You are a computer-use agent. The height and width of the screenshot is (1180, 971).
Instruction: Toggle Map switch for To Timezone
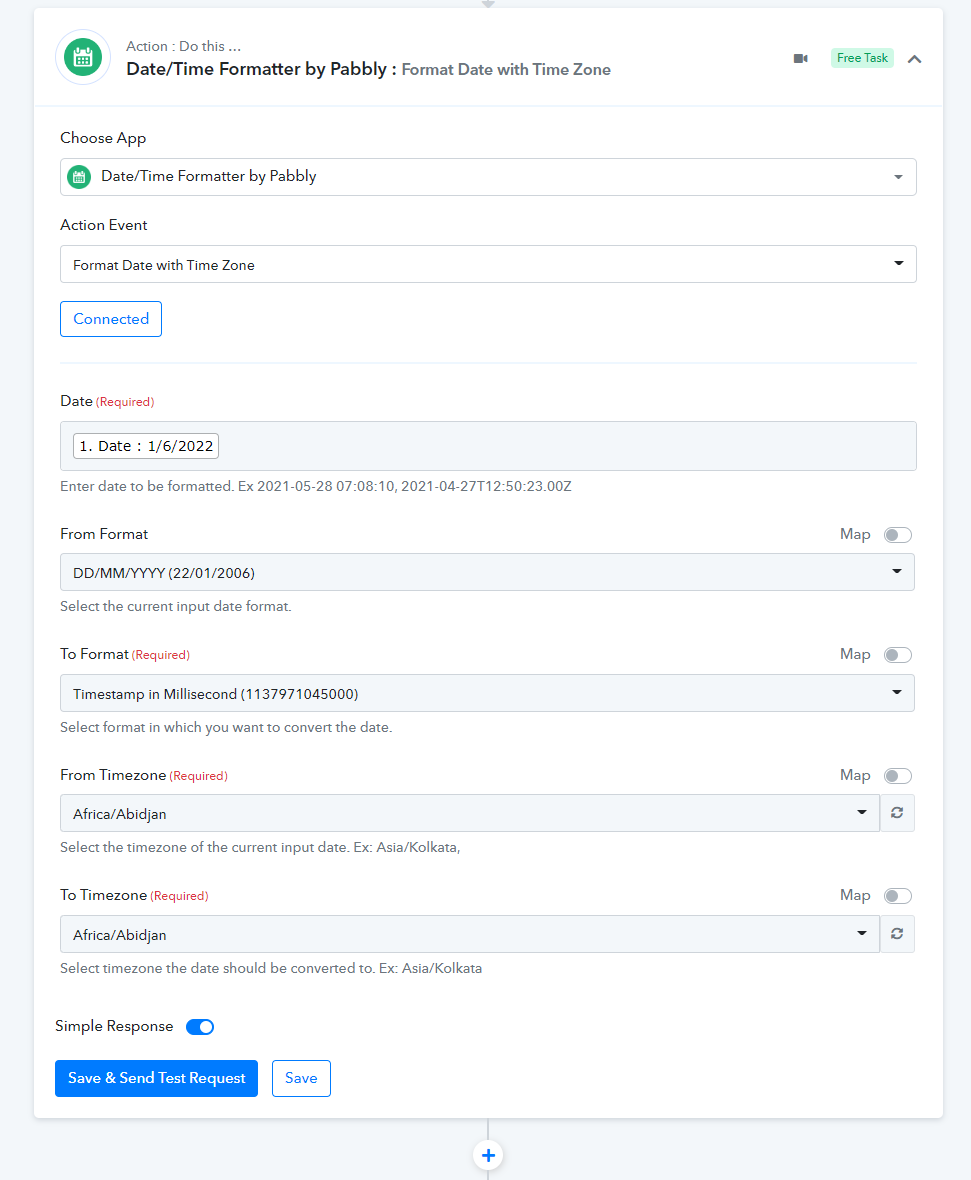(897, 896)
